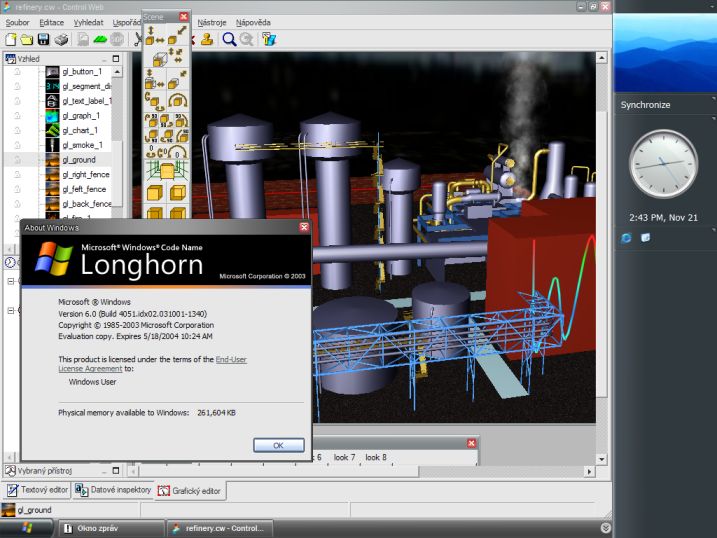Maximize the Vzhled panel with its square button

point(115,59)
